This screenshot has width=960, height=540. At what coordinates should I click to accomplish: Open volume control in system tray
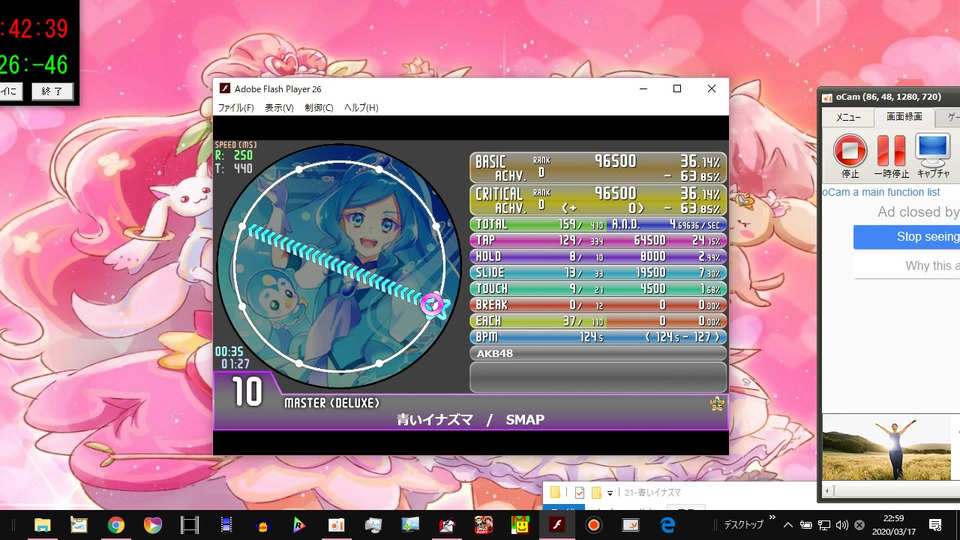tap(842, 525)
